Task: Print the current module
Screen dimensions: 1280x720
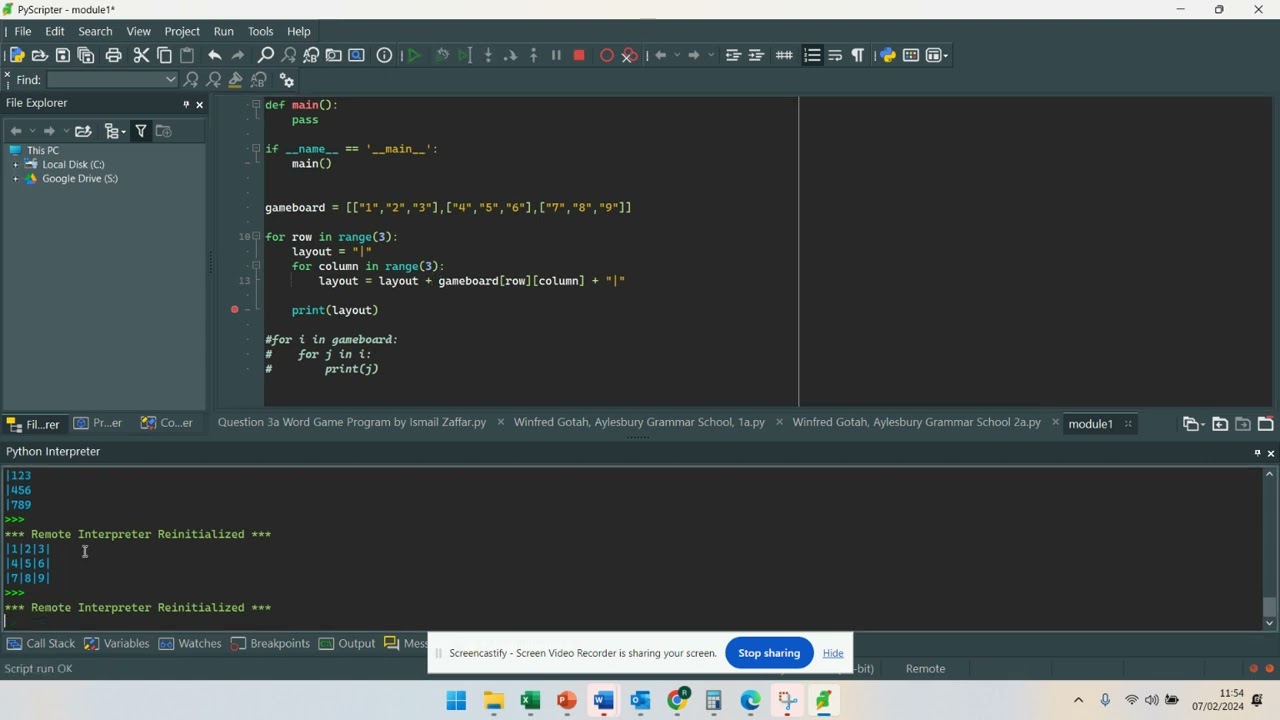Action: (114, 56)
